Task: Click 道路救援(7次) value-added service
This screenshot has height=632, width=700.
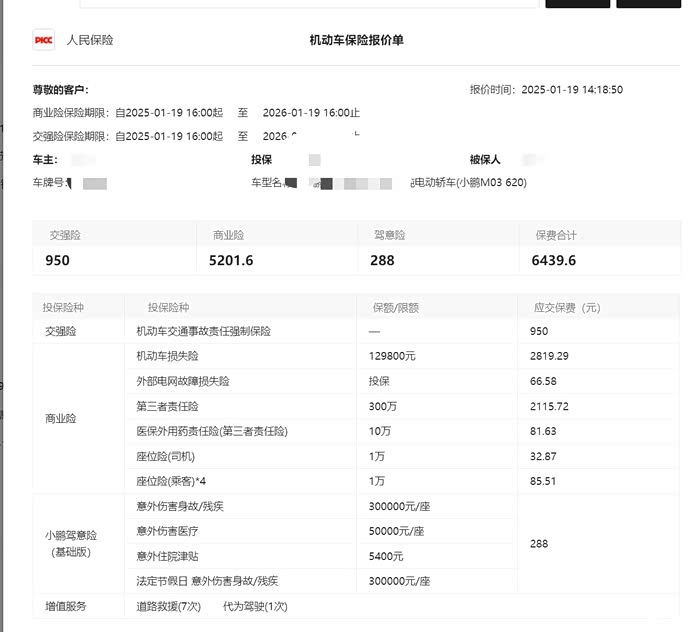Action: (169, 606)
